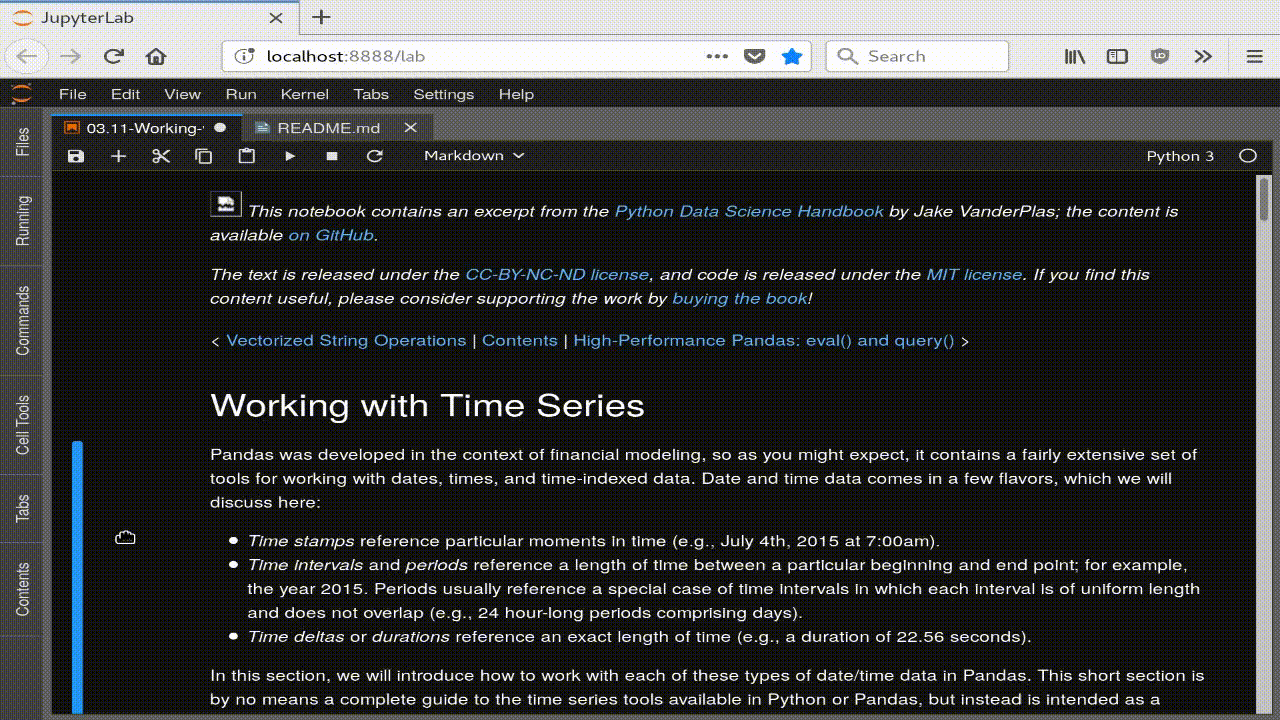Screen dimensions: 1280x720
Task: Expand more browser tools chevron
Action: tap(1203, 56)
